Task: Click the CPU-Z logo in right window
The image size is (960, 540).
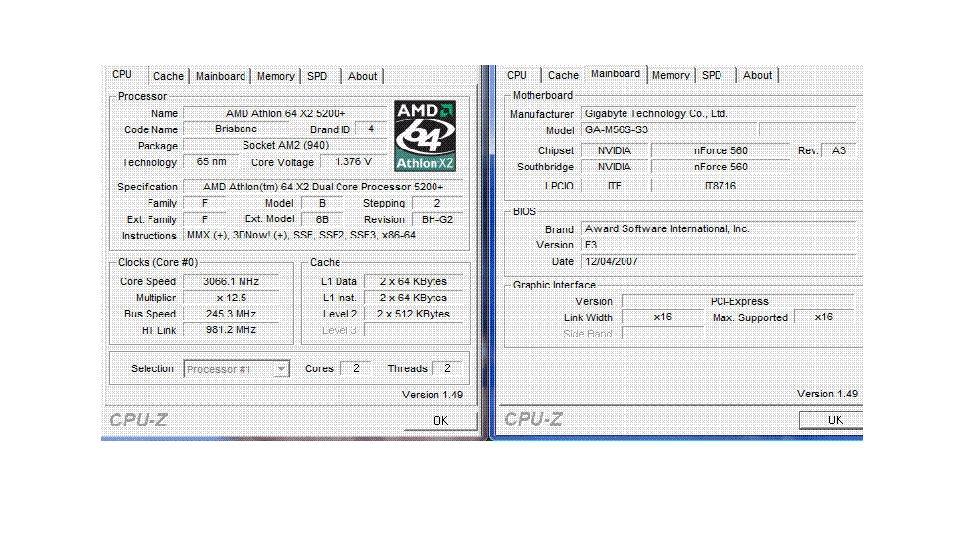Action: tap(533, 419)
